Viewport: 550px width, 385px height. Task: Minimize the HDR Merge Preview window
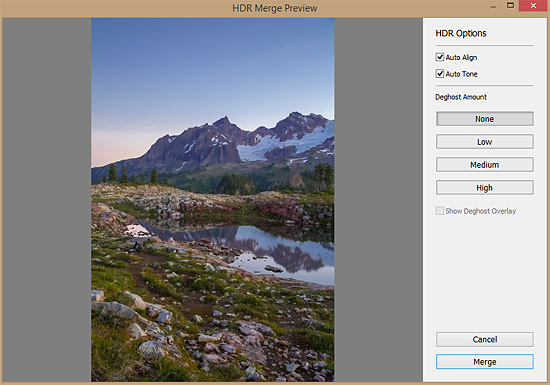(x=493, y=6)
